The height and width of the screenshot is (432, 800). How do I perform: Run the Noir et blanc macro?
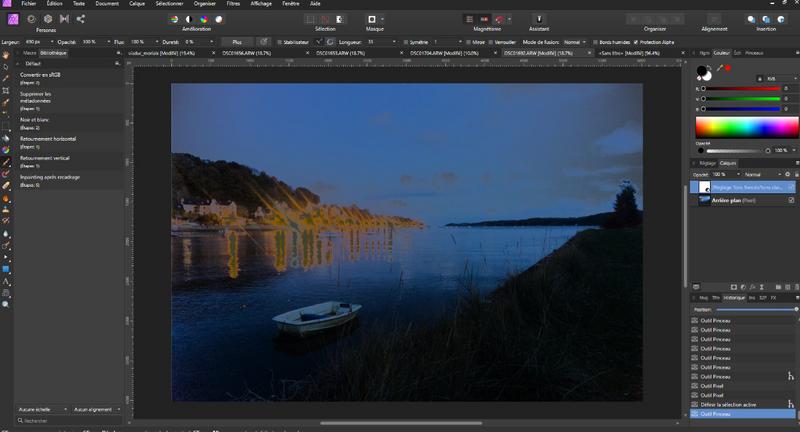[34, 120]
